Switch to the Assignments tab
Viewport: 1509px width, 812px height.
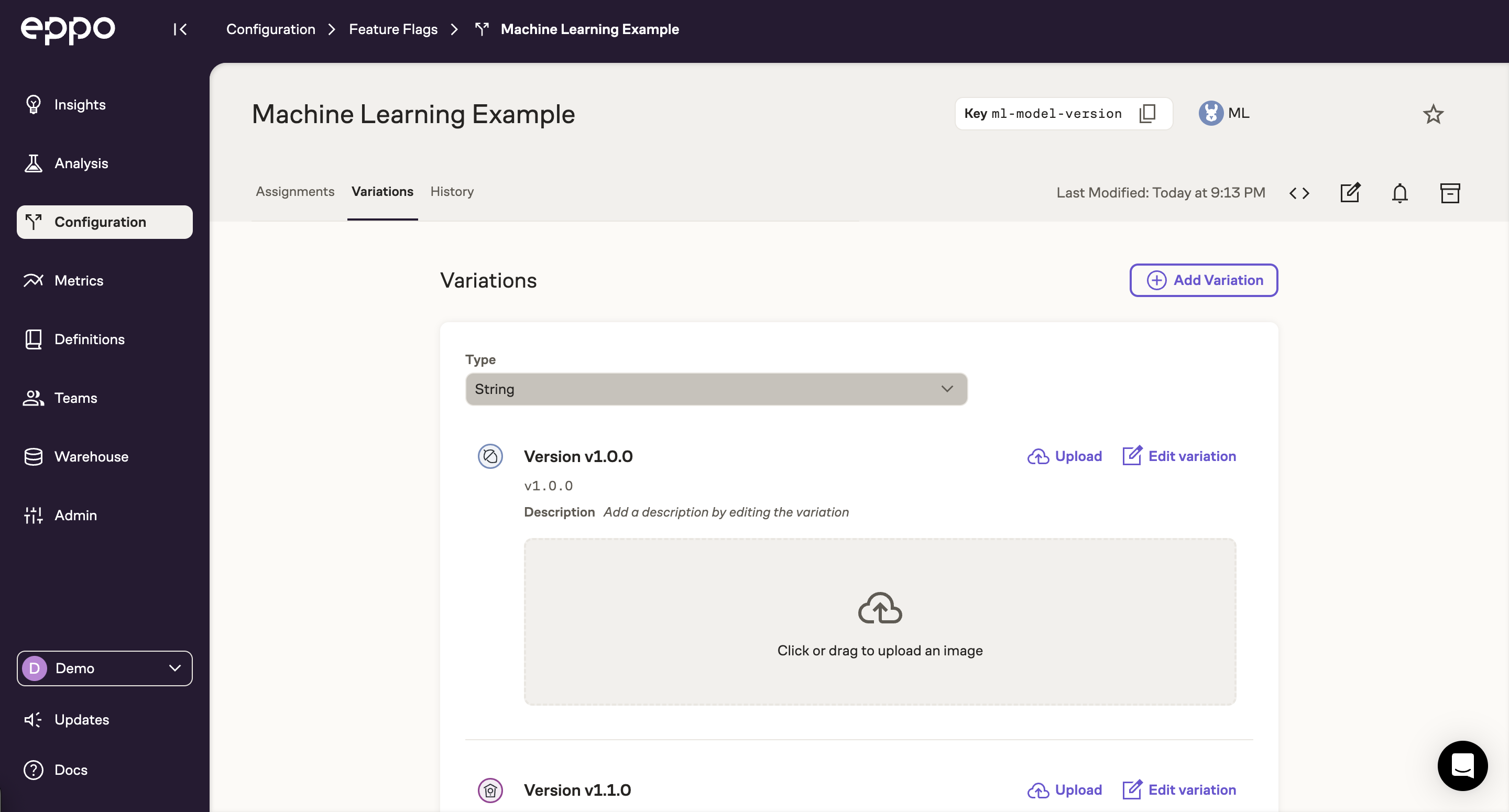(294, 191)
